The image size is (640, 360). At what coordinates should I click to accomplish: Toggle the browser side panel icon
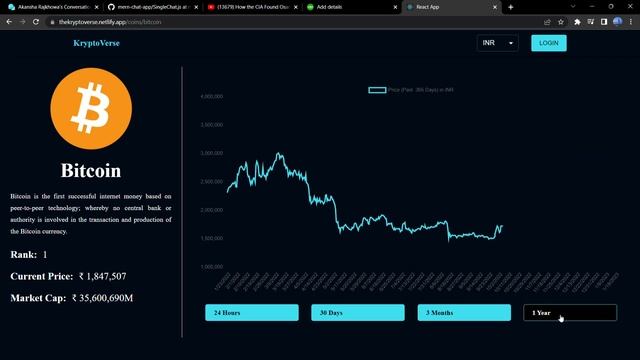click(x=604, y=22)
